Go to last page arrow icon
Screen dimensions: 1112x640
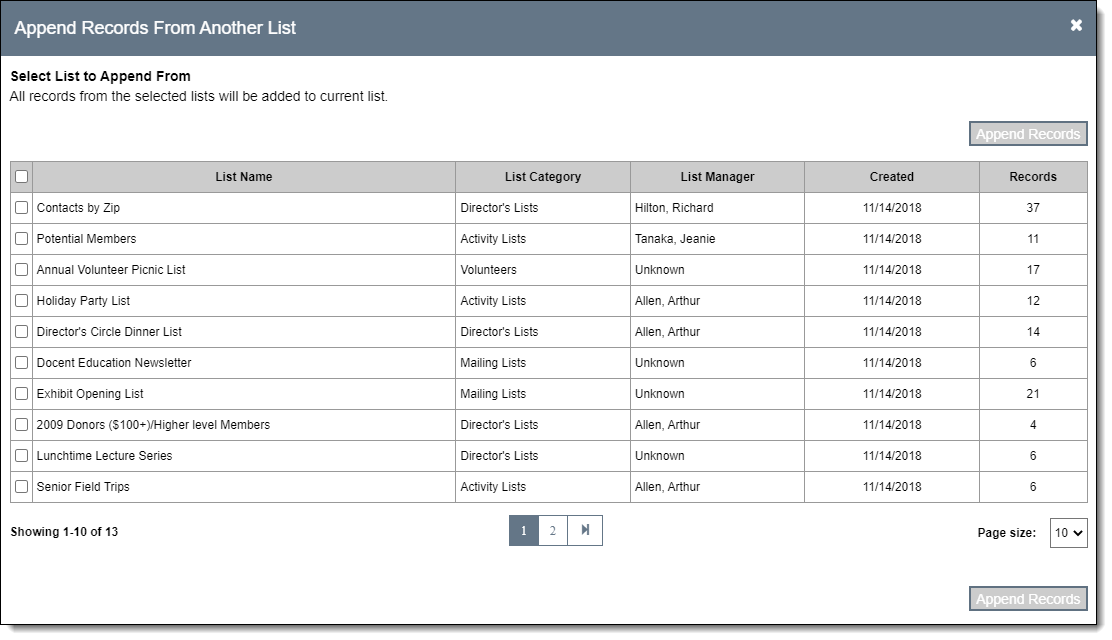pos(585,531)
